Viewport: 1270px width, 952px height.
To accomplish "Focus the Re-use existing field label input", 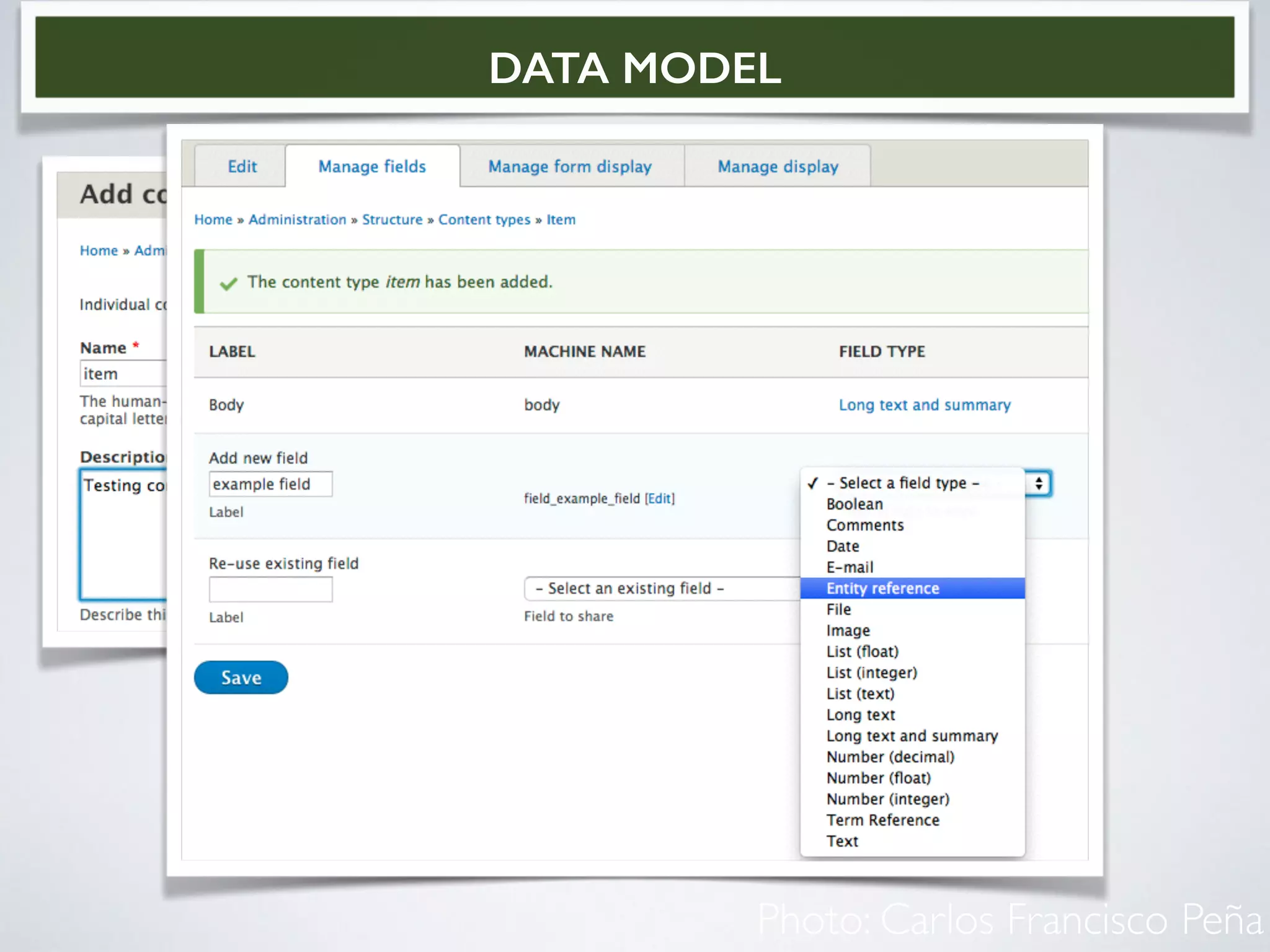I will [x=270, y=589].
